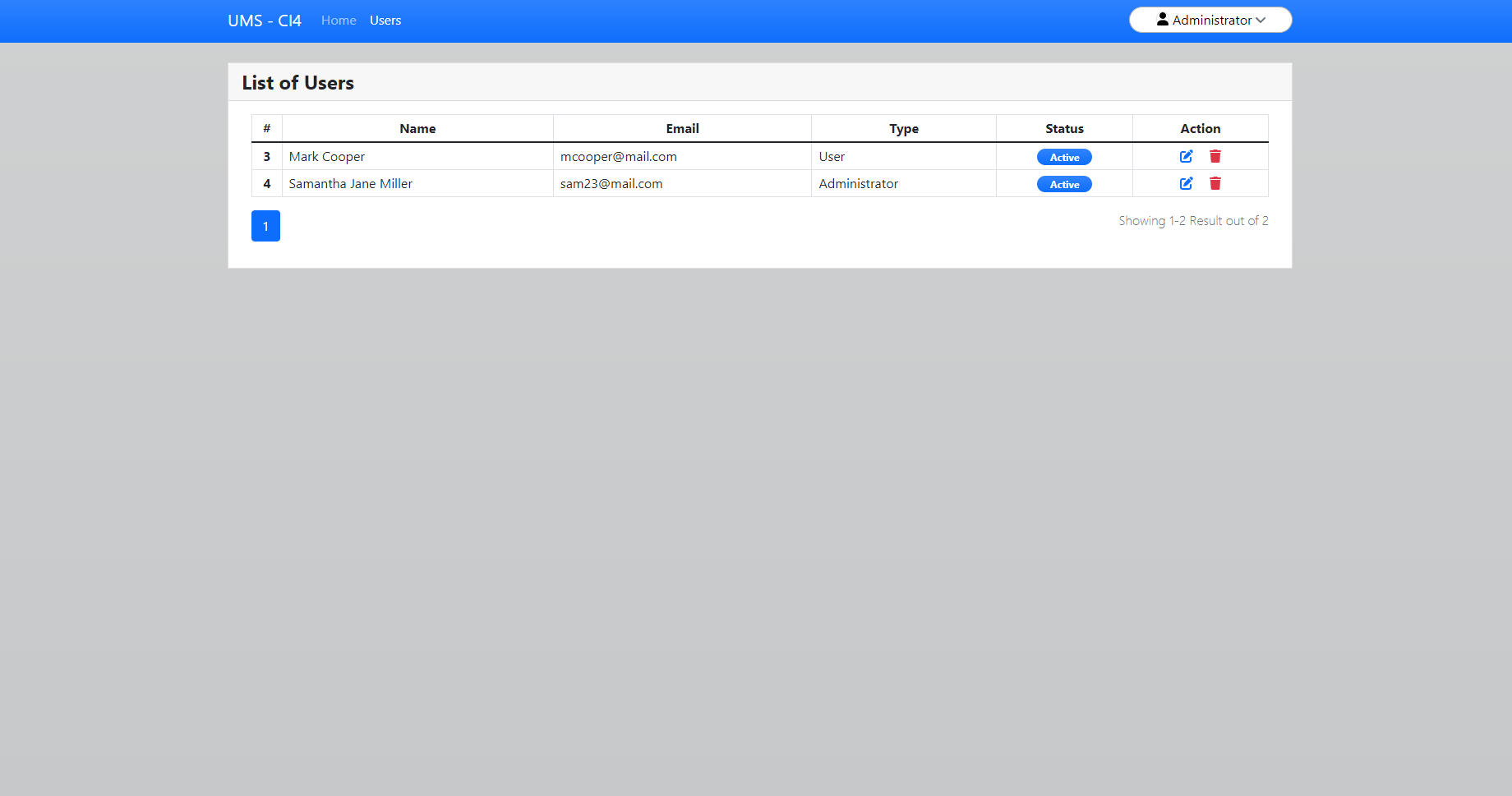Click the Administrator type cell in the table
The width and height of the screenshot is (1512, 796).
[x=904, y=183]
